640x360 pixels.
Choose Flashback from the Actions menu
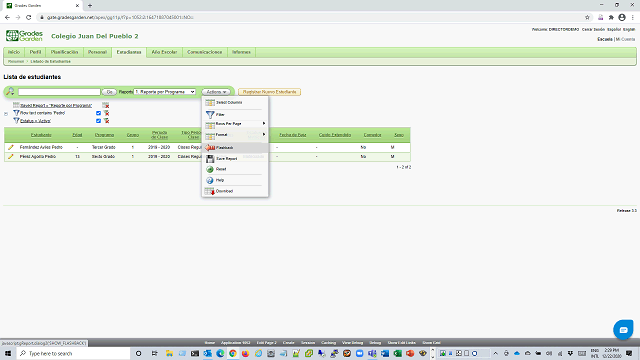pyautogui.click(x=235, y=147)
